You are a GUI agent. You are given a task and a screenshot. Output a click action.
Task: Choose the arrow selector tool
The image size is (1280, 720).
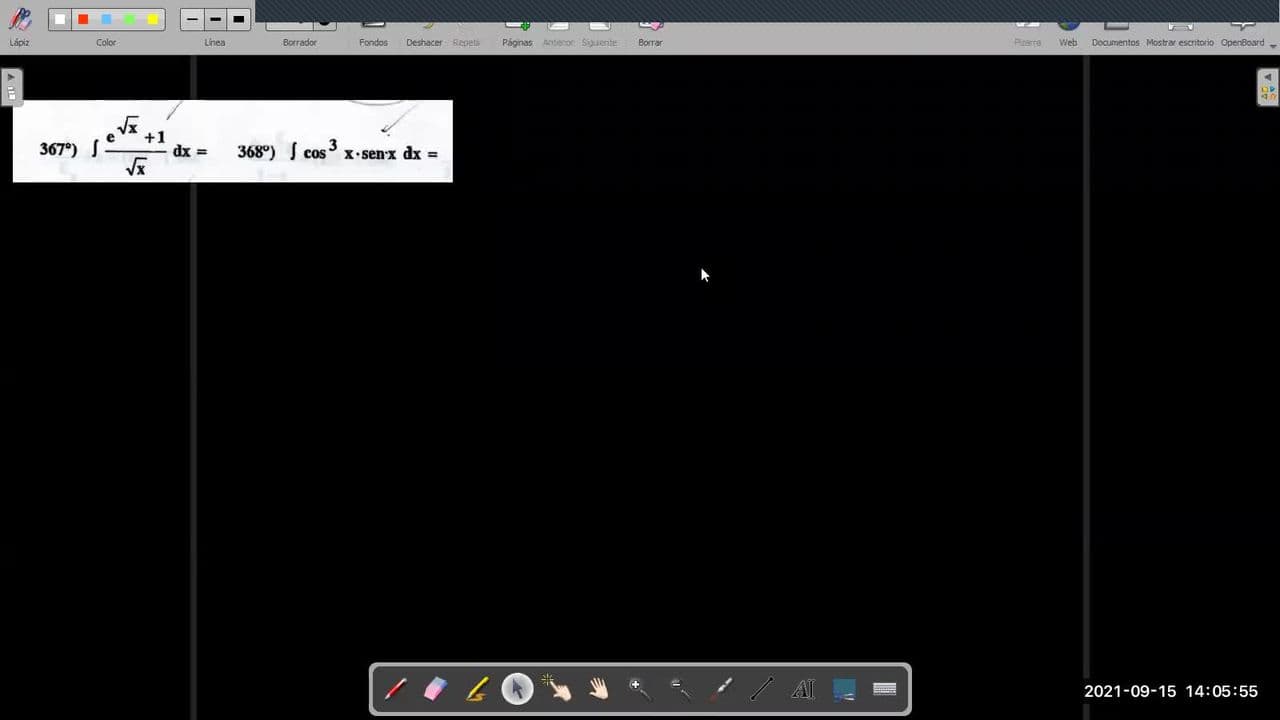[x=517, y=689]
